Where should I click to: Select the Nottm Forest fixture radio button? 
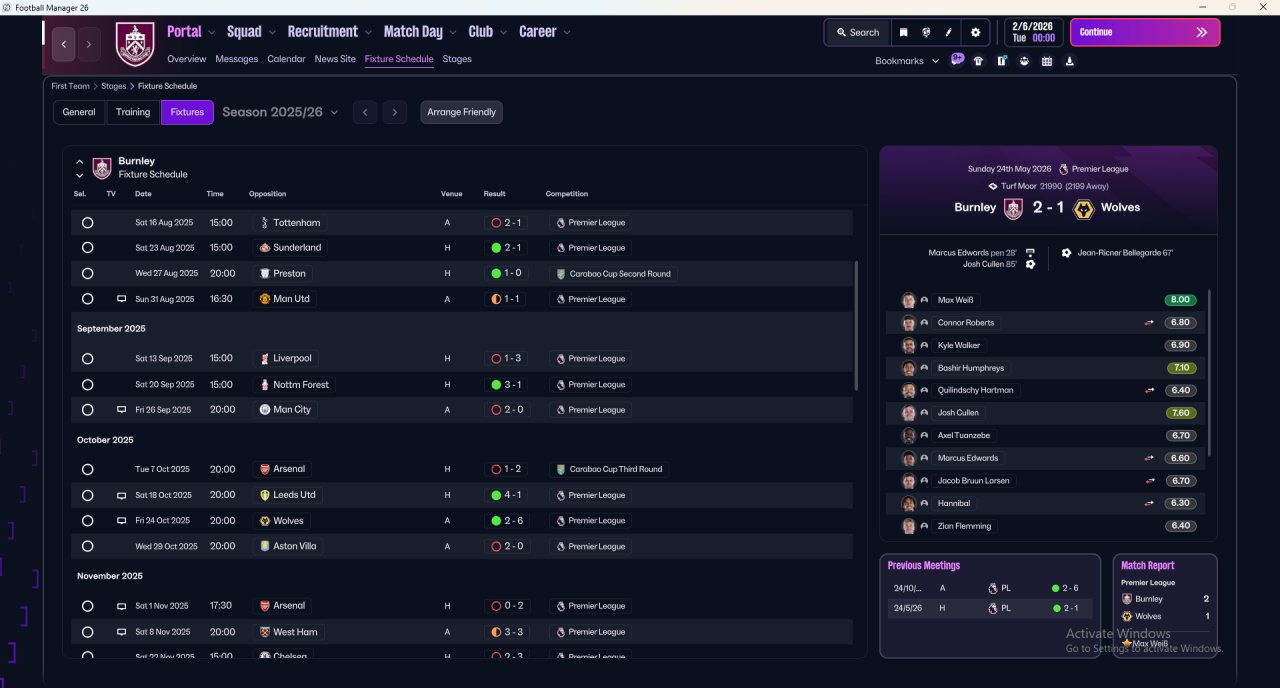[x=87, y=384]
